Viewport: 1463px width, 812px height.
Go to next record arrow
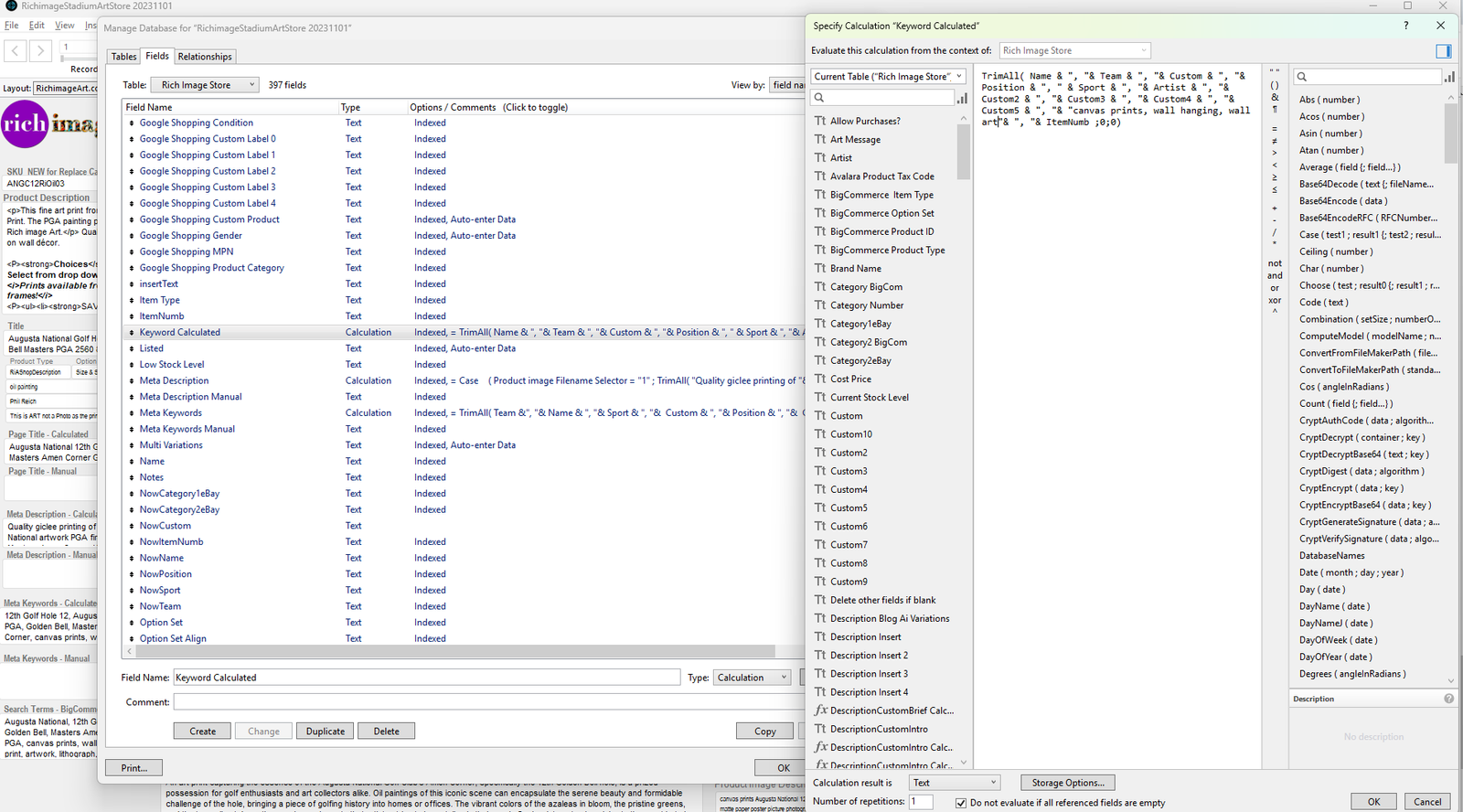[x=40, y=51]
